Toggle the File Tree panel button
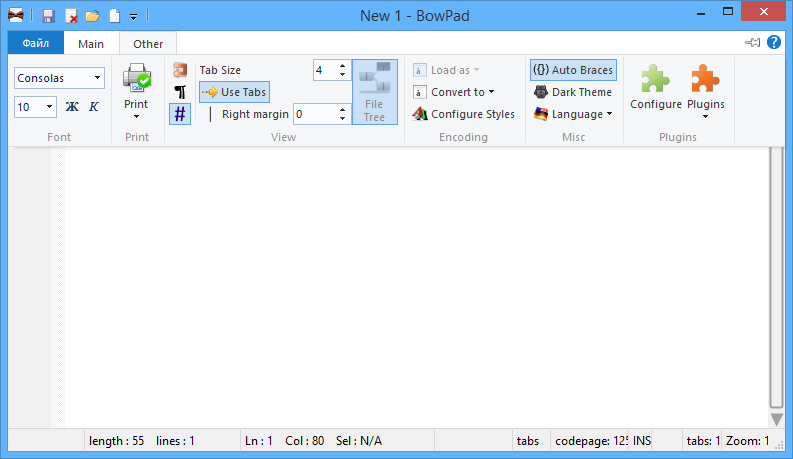This screenshot has width=793, height=459. point(375,92)
